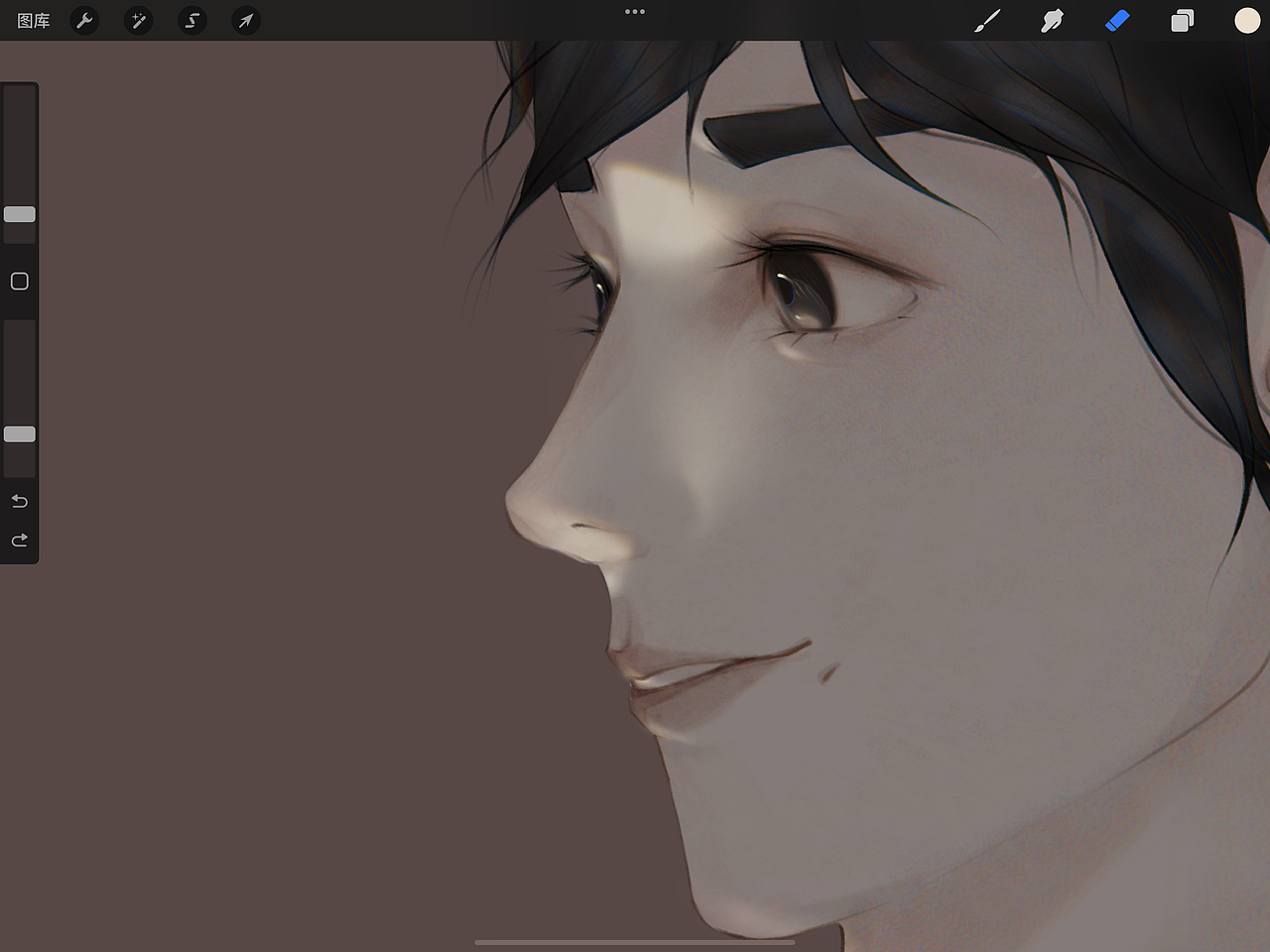Open the Actions wrench menu

pos(85,21)
